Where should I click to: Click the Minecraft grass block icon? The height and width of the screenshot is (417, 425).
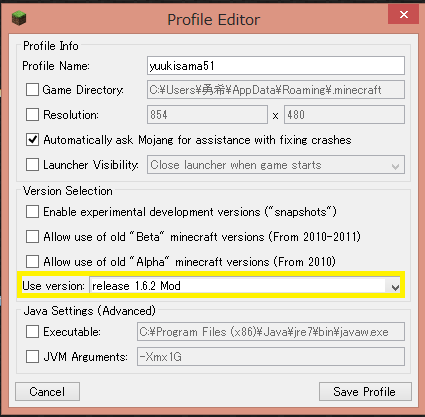[19, 18]
